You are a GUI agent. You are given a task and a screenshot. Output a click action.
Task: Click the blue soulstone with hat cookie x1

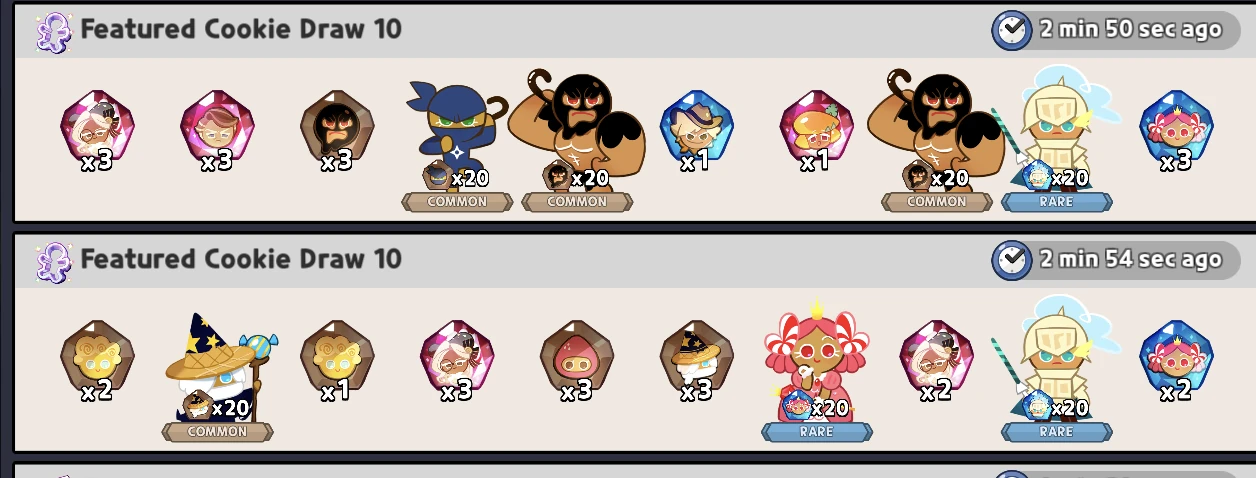pos(697,130)
